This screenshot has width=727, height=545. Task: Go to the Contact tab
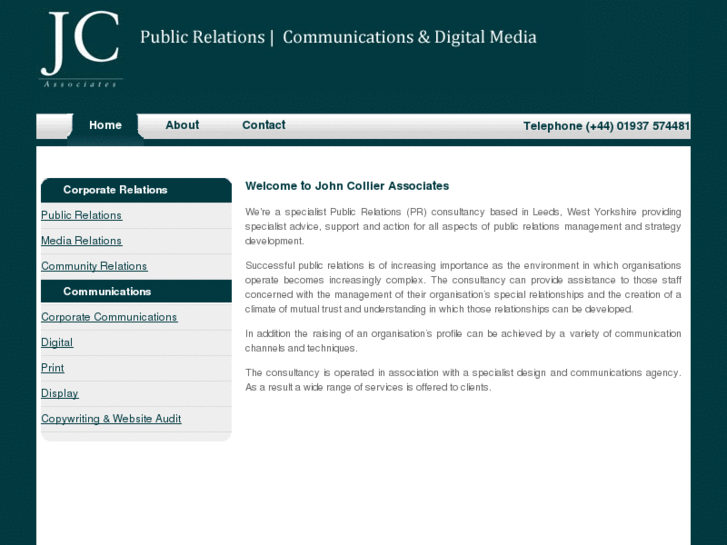263,125
